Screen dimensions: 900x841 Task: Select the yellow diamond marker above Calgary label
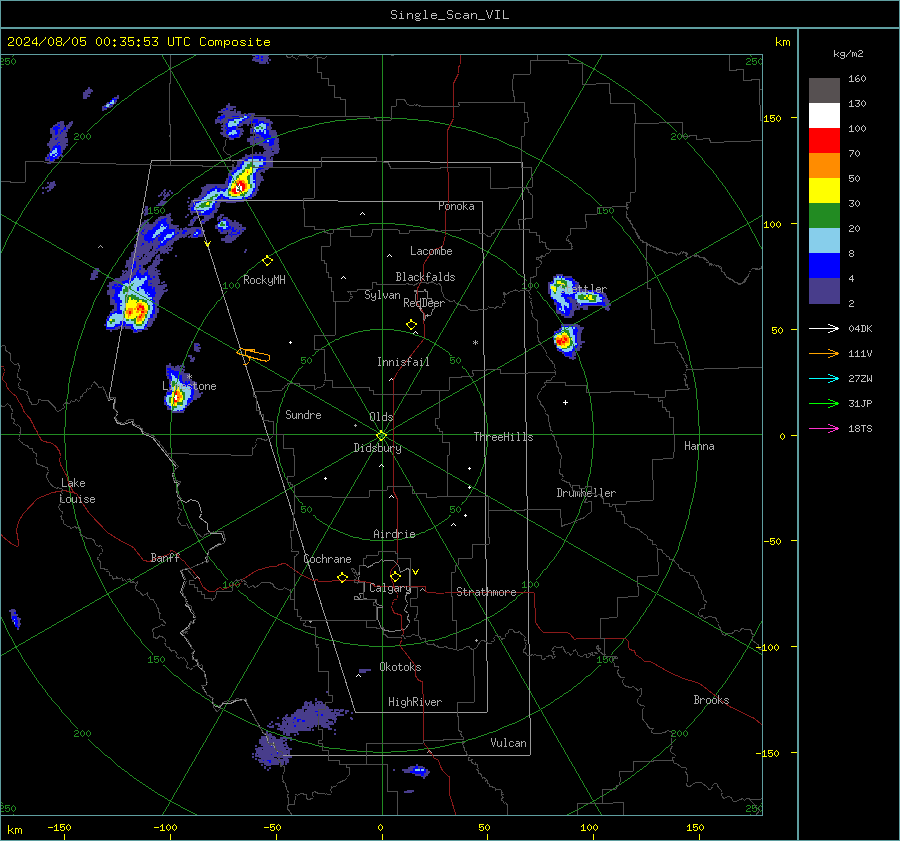point(395,576)
